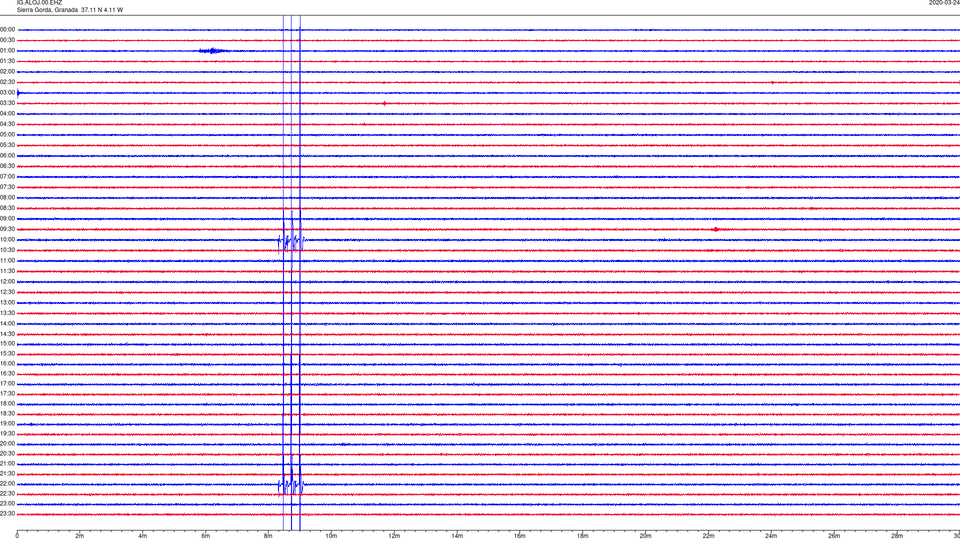Click the 22m tick label on time axis
This screenshot has height=540, width=960.
point(708,536)
